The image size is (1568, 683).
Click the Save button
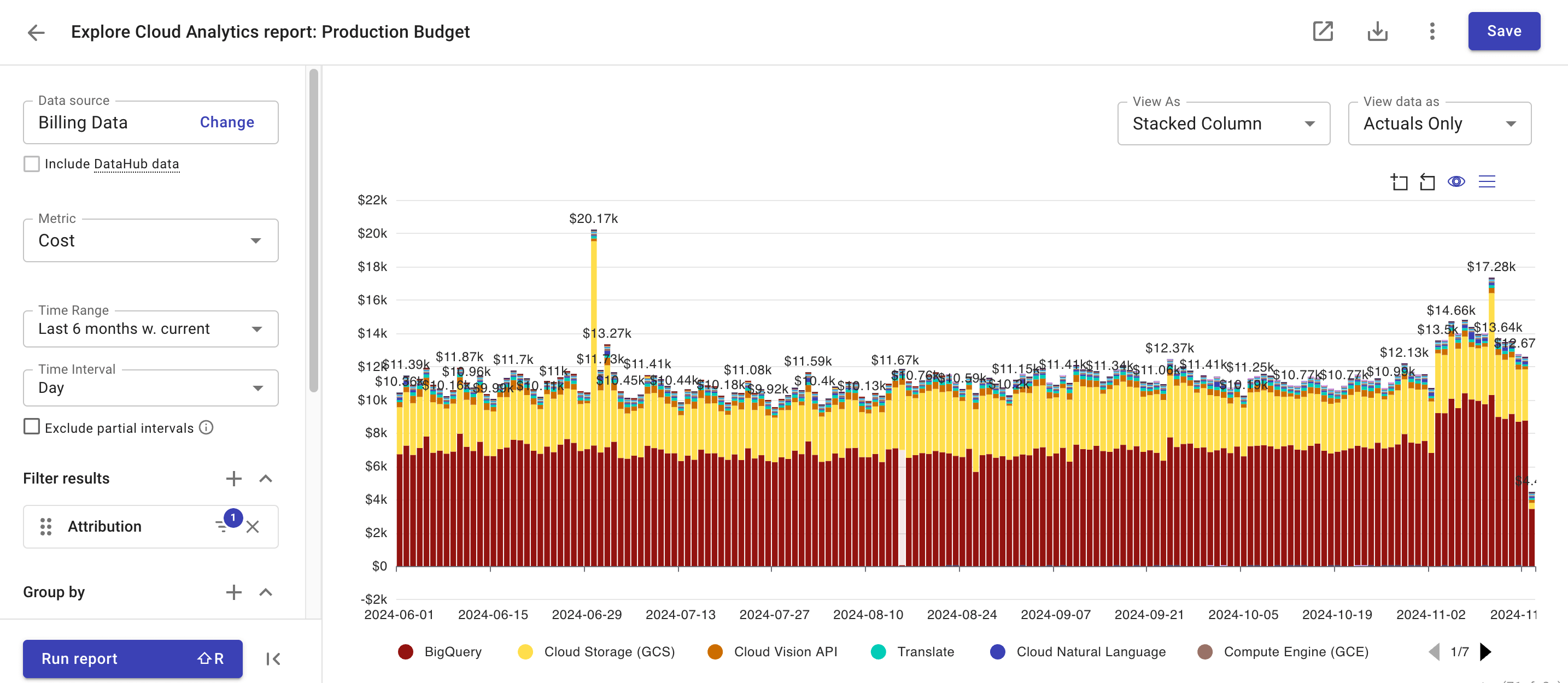[x=1503, y=31]
